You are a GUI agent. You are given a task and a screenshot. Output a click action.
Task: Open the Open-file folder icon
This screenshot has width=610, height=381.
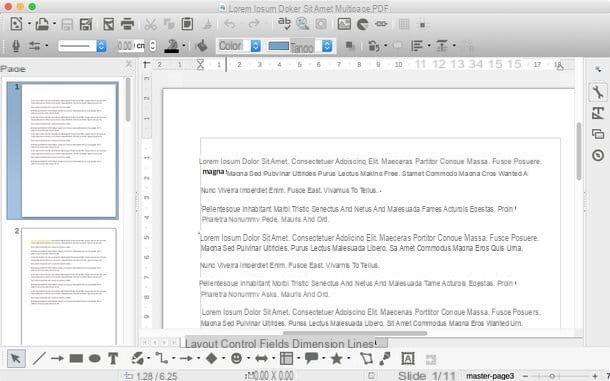(42, 24)
